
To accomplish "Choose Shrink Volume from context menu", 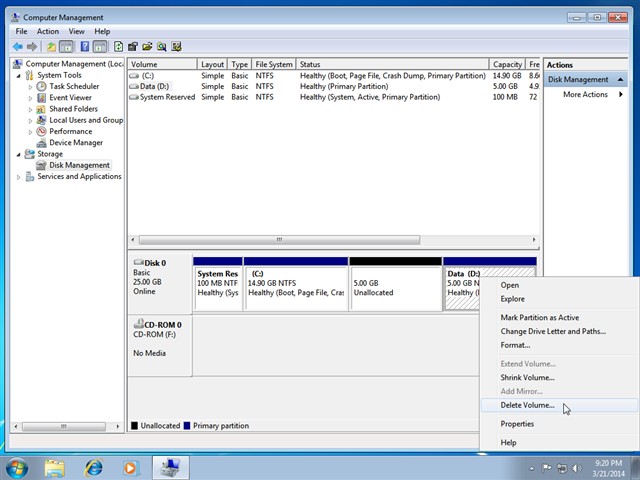I will coord(527,378).
